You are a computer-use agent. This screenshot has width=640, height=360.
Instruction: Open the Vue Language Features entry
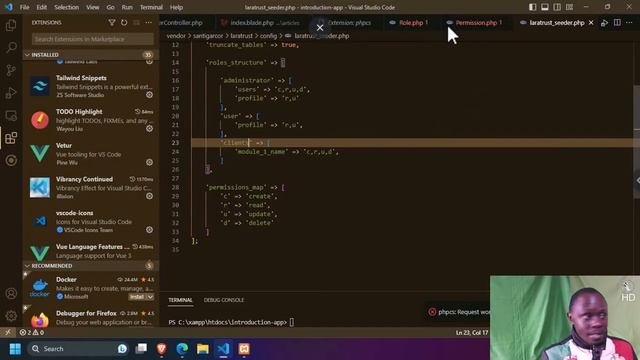[91, 251]
